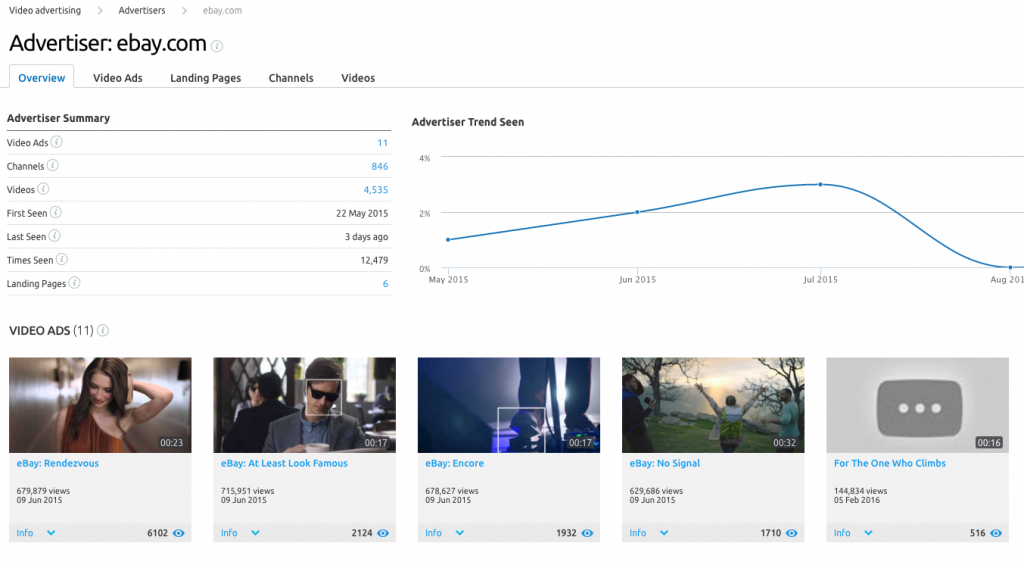
Task: Click Aug 2015 data point on trend chart
Action: pyautogui.click(x=1010, y=267)
